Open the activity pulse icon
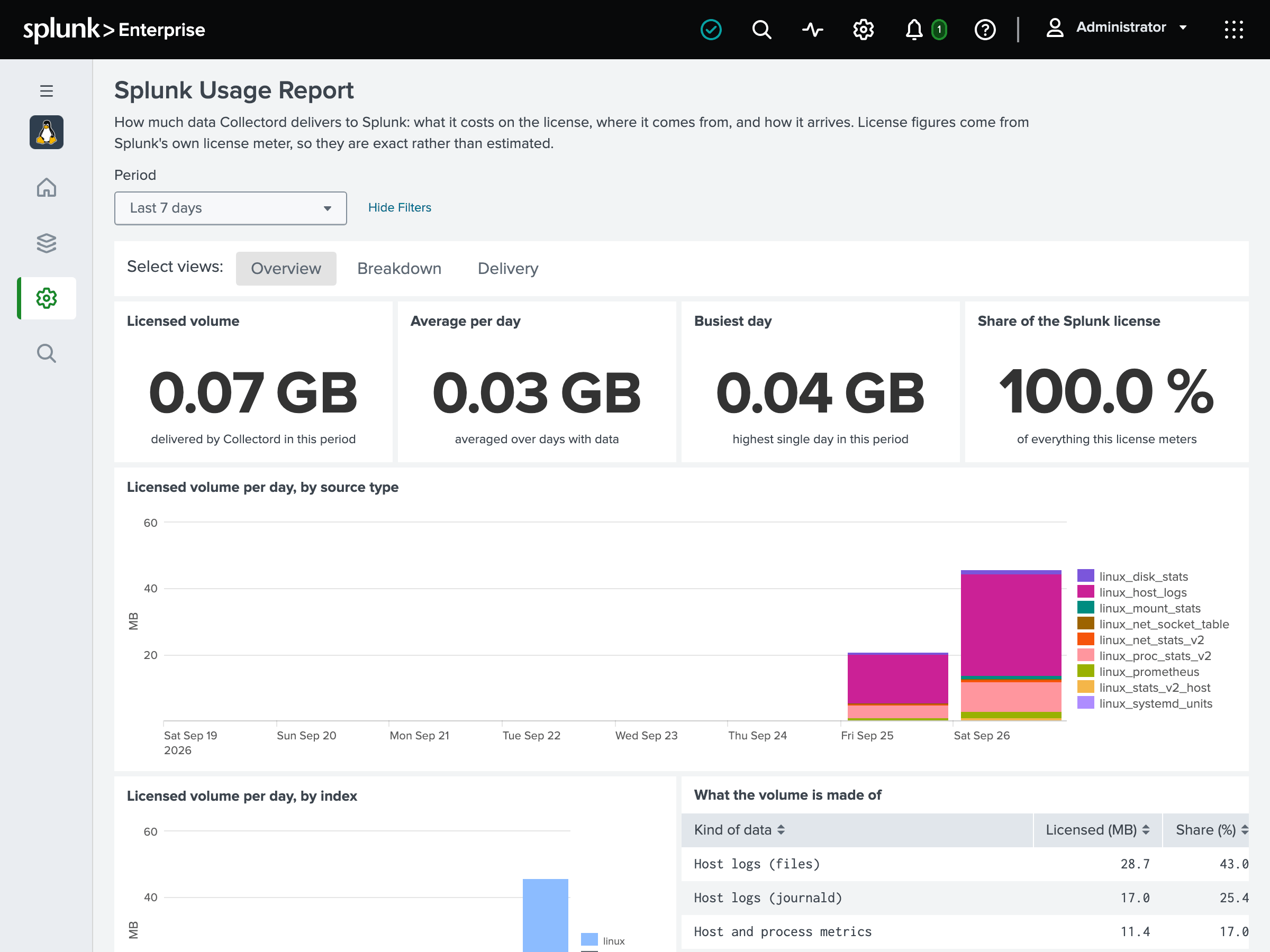The height and width of the screenshot is (952, 1270). point(812,29)
